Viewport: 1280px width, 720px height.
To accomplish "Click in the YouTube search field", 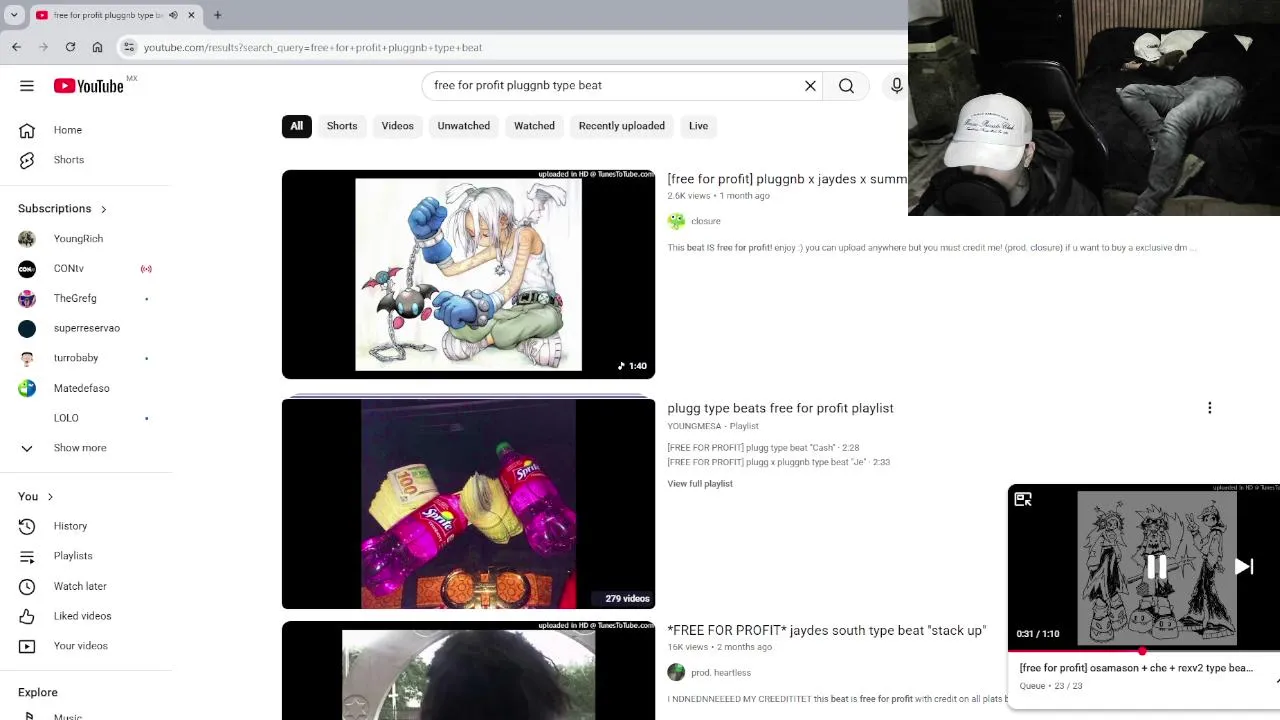I will pyautogui.click(x=610, y=86).
